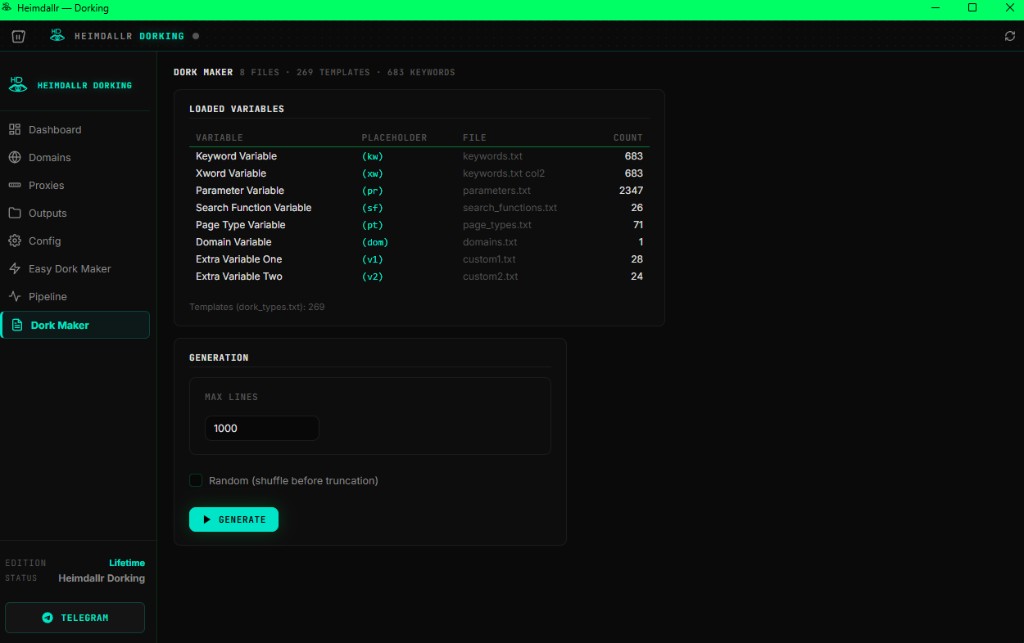Click the Templates (dork_types.txt): 269 note
1024x643 pixels.
pos(257,307)
